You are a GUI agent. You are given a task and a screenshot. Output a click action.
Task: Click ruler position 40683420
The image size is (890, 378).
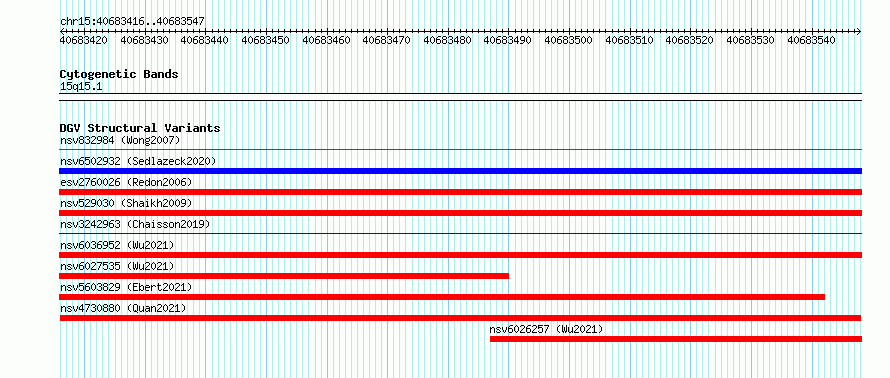coord(84,40)
